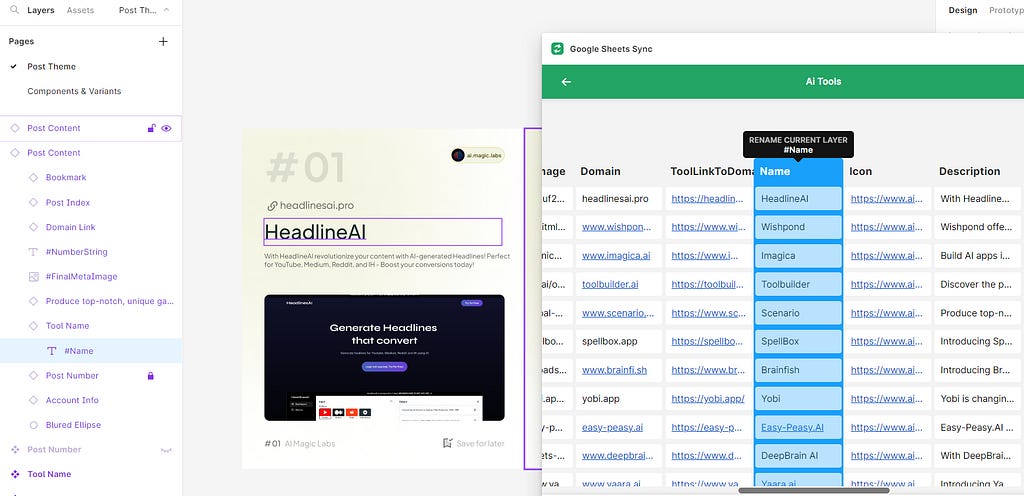Click the headlinesai.pro domain cell
1024x496 pixels.
click(x=618, y=198)
